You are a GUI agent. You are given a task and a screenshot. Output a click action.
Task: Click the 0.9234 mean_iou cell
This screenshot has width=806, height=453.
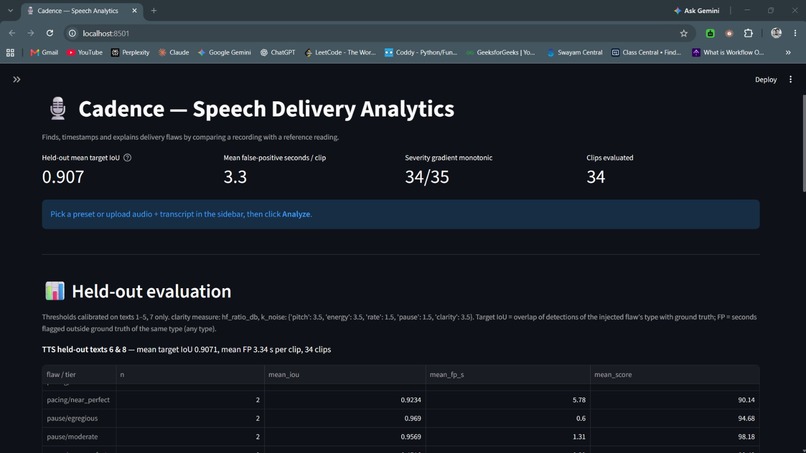pyautogui.click(x=345, y=400)
